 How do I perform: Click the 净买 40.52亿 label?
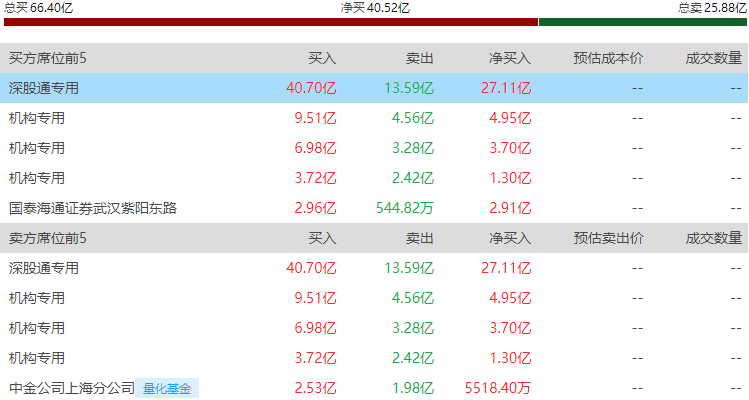click(x=374, y=7)
